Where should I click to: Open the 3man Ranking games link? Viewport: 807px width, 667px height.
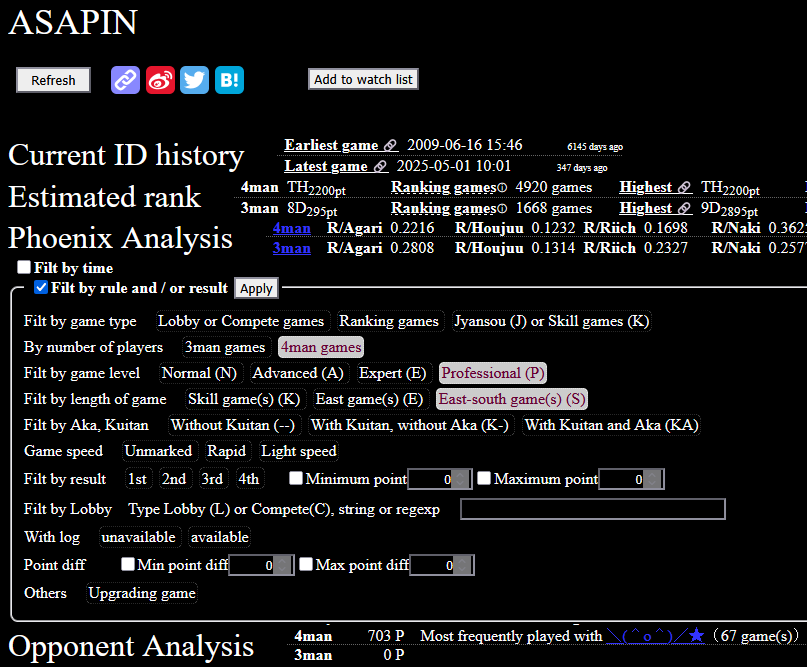[443, 208]
